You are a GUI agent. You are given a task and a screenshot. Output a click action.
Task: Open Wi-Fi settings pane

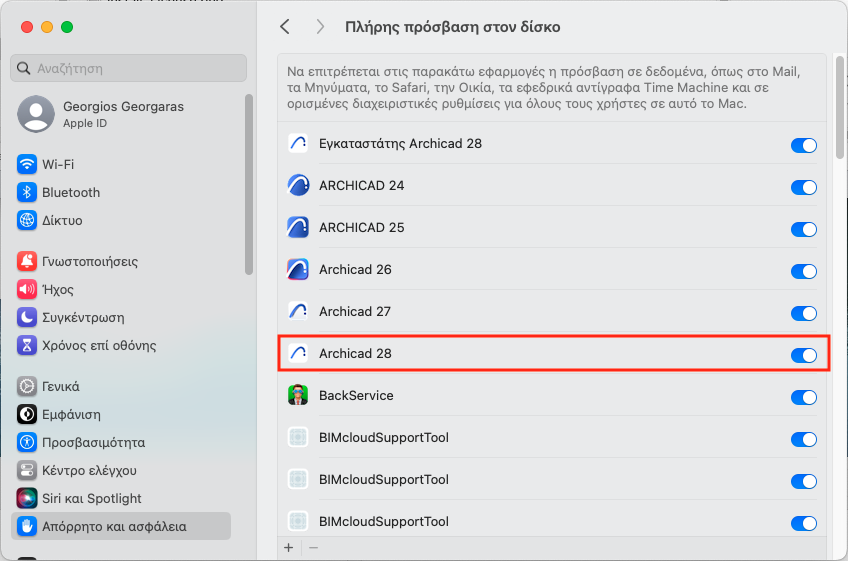pos(121,164)
